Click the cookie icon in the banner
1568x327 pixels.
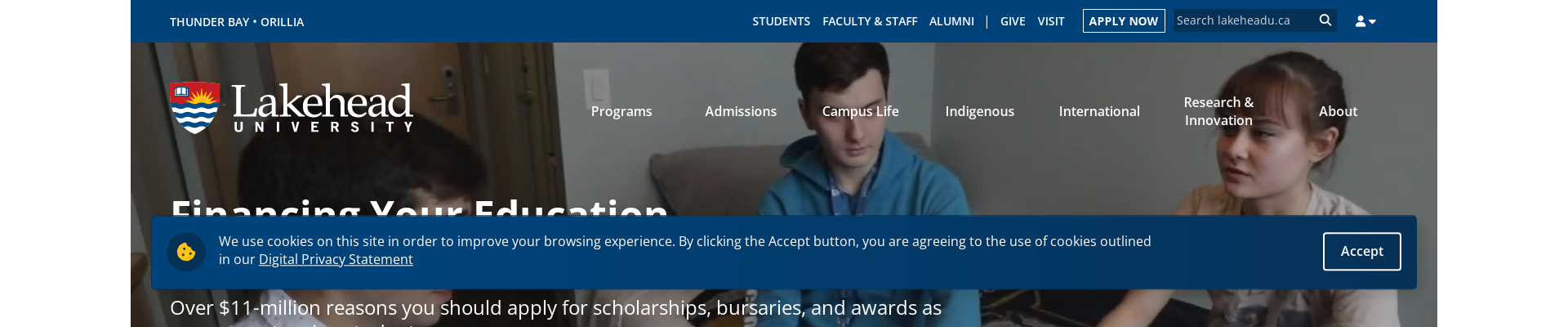click(186, 252)
